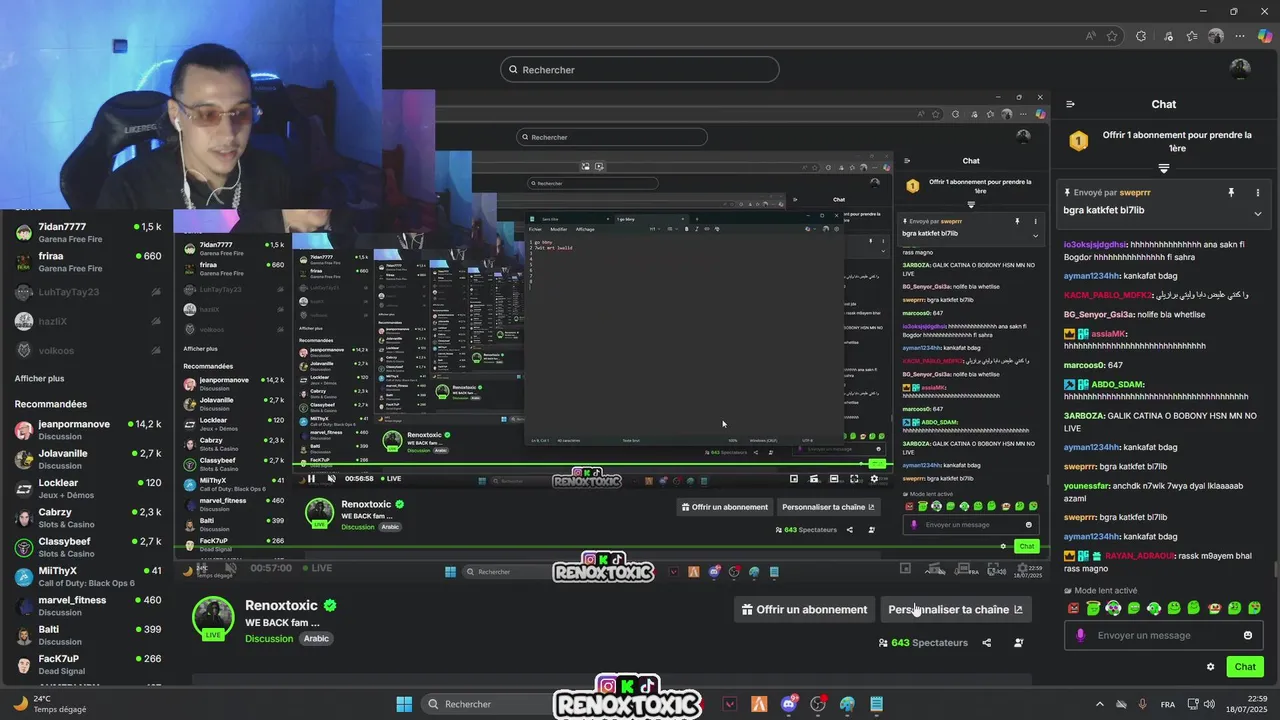This screenshot has width=1280, height=720.
Task: Collapse the pinned message with its chevron
Action: pyautogui.click(x=1258, y=213)
